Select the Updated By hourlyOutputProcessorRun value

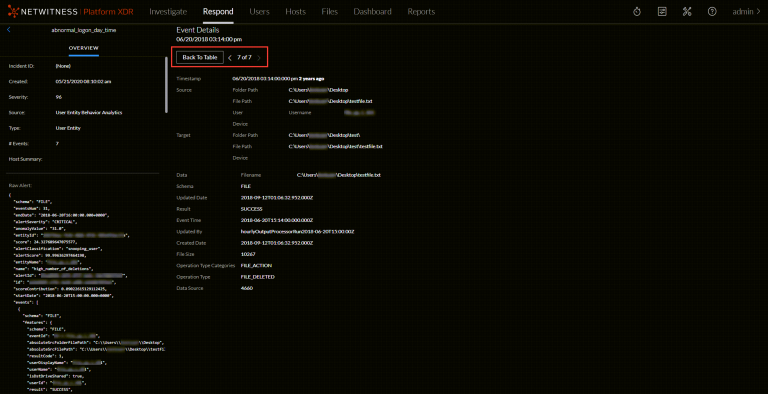point(297,231)
